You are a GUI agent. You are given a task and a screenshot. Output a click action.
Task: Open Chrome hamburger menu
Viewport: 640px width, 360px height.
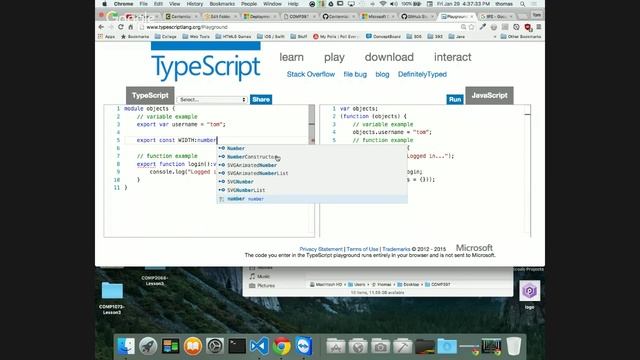point(539,27)
